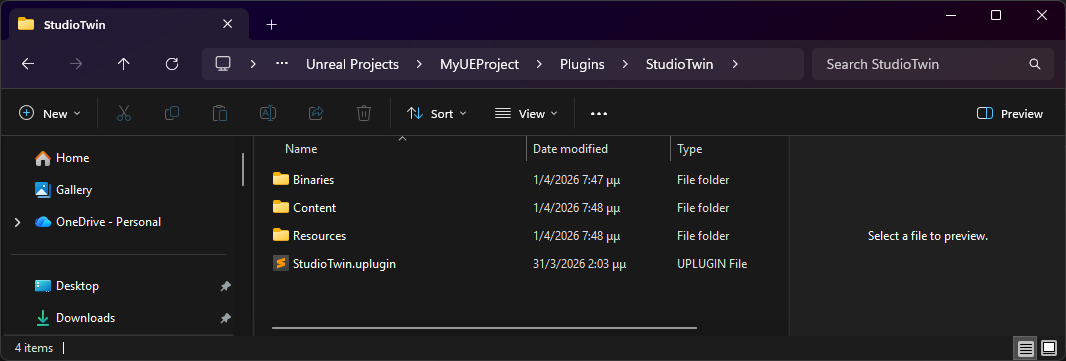This screenshot has height=361, width=1066.
Task: Click the Share icon in toolbar
Action: click(x=315, y=114)
